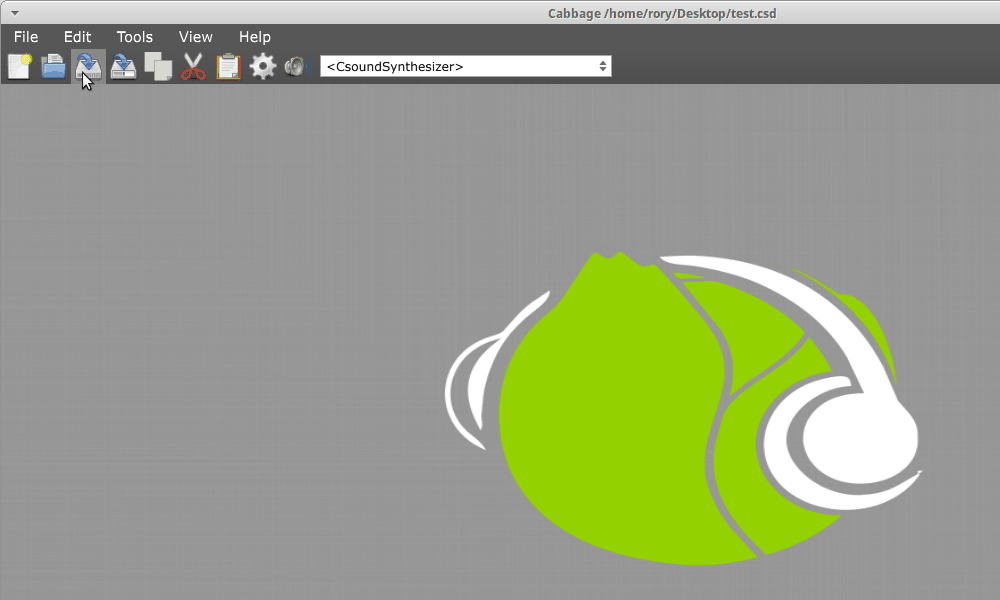Click the CsoundSynthesizer combo box text
This screenshot has width=1000, height=600.
(x=395, y=67)
